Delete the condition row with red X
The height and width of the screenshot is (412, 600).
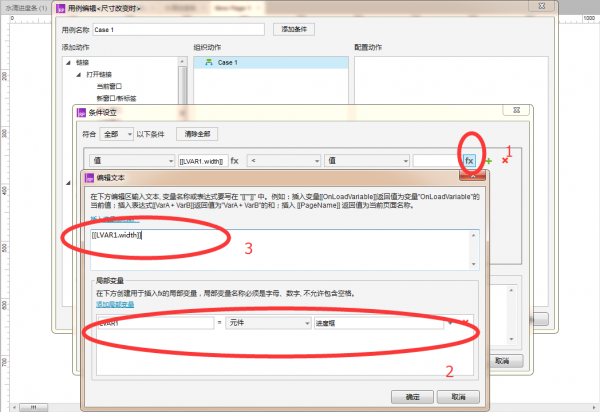click(505, 161)
